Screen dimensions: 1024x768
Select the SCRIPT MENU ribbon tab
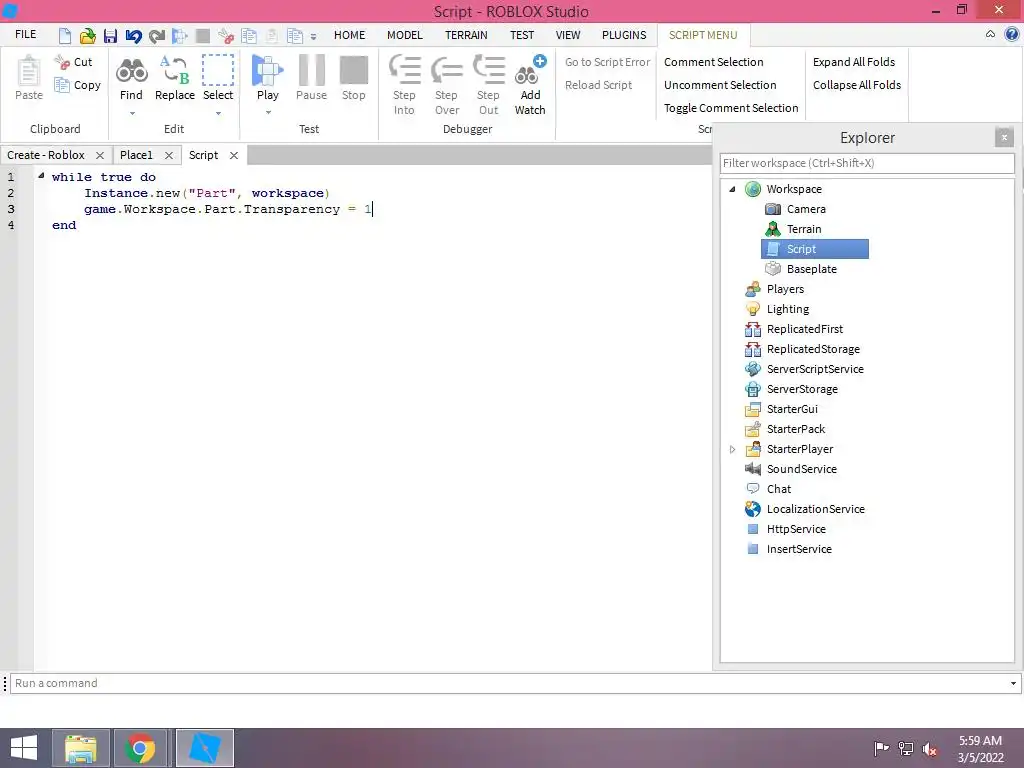point(703,35)
